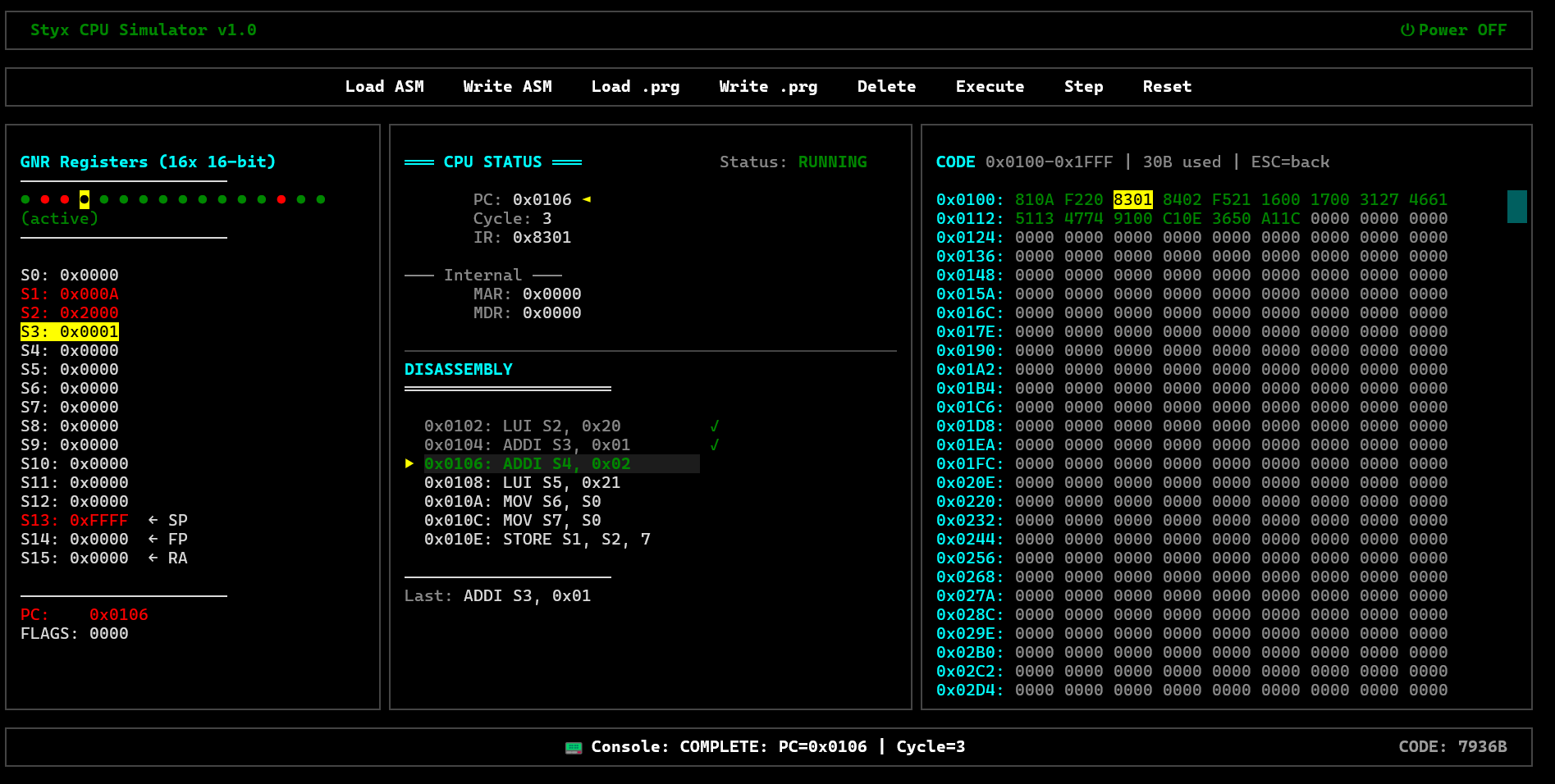Click the CODE: 7936B status entry
Image resolution: width=1555 pixels, height=784 pixels.
1453,746
